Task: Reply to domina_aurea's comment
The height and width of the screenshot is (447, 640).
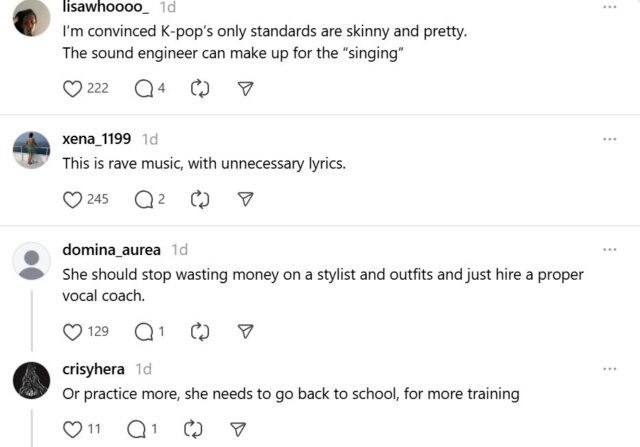Action: (142, 331)
